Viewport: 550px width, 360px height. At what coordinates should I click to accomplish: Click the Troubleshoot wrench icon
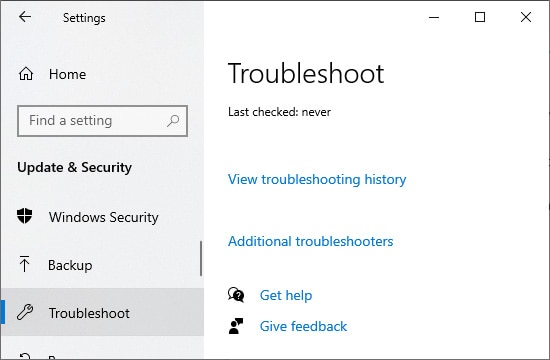tap(25, 312)
